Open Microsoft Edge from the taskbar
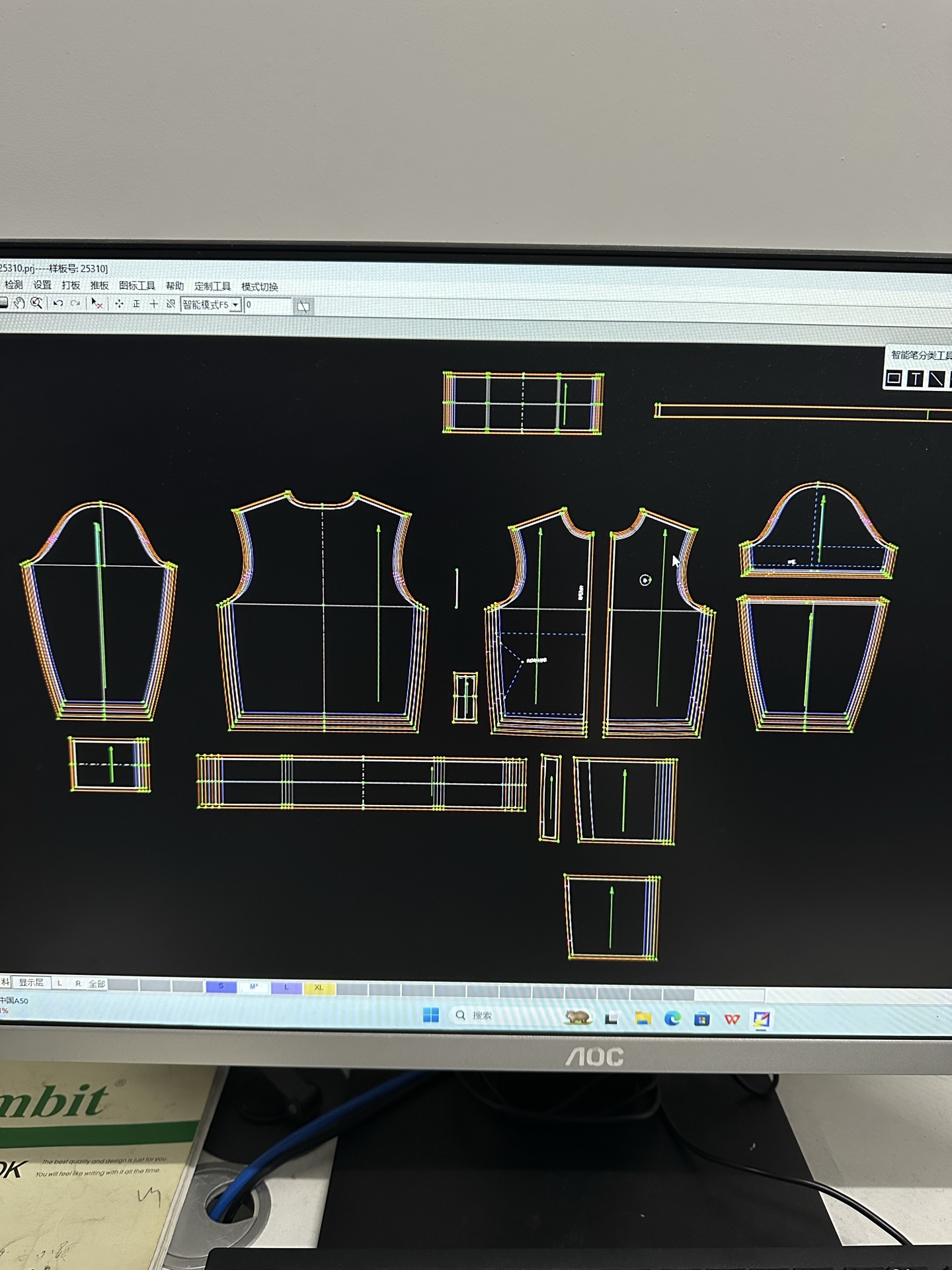This screenshot has width=952, height=1270. point(672,1018)
